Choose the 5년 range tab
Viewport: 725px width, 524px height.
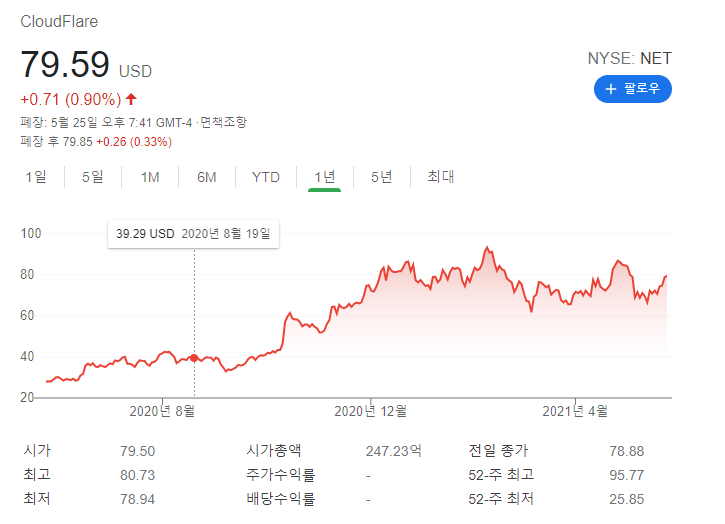click(381, 177)
